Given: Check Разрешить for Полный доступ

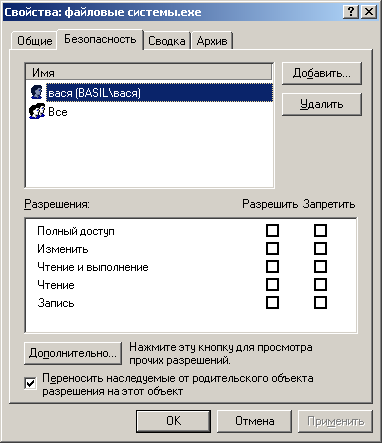Looking at the screenshot, I should pos(272,231).
